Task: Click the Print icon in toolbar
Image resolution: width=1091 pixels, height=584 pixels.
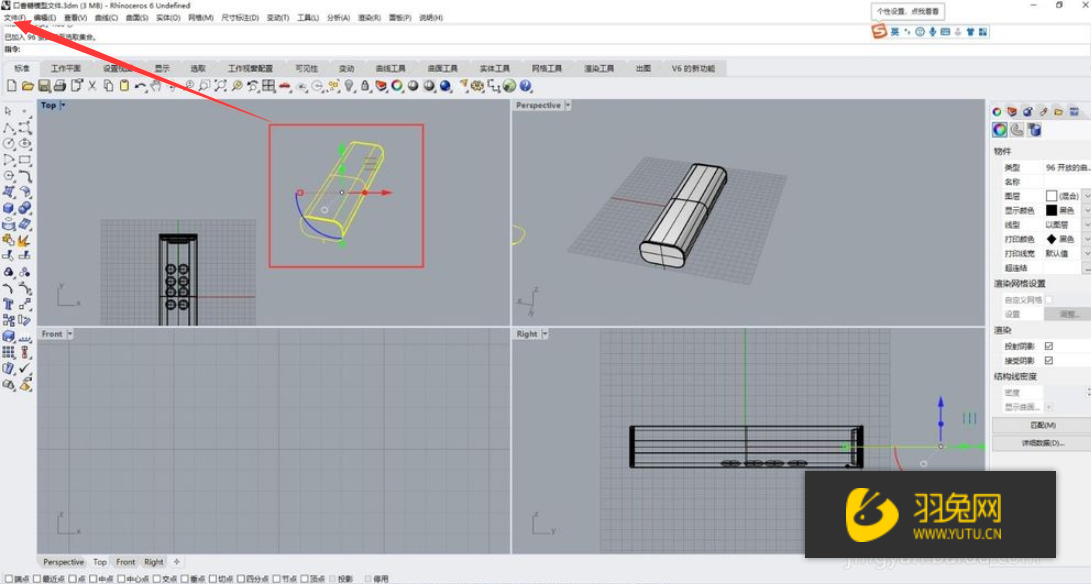Action: pos(60,86)
